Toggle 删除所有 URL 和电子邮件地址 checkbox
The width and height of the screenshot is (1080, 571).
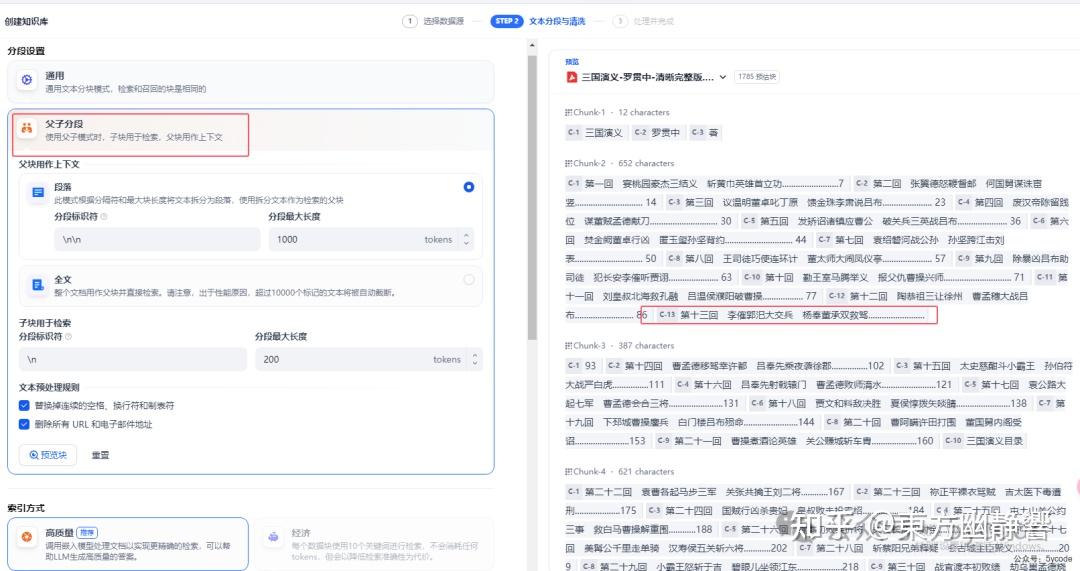[24, 424]
